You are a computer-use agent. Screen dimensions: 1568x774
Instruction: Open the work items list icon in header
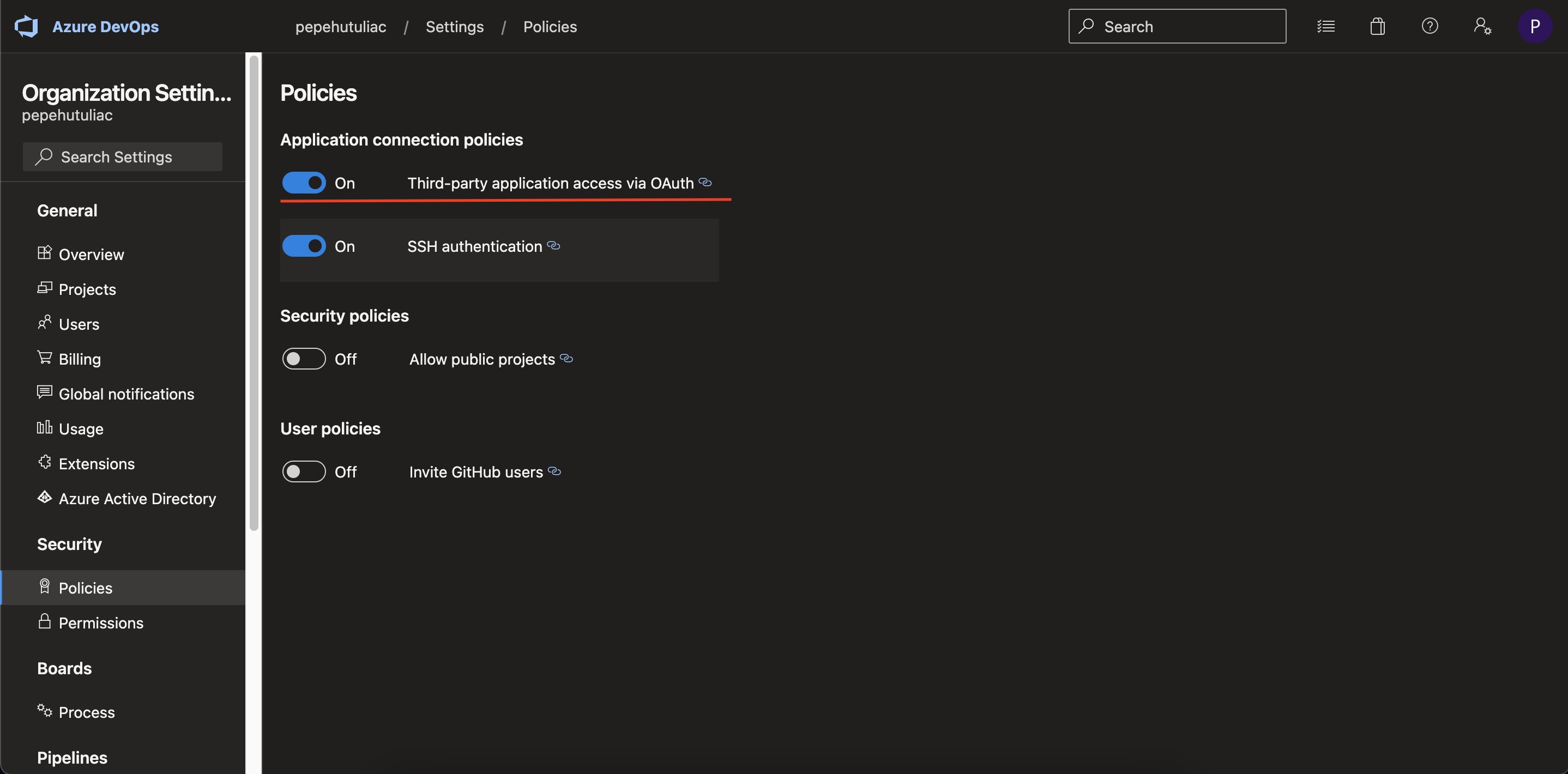tap(1326, 26)
